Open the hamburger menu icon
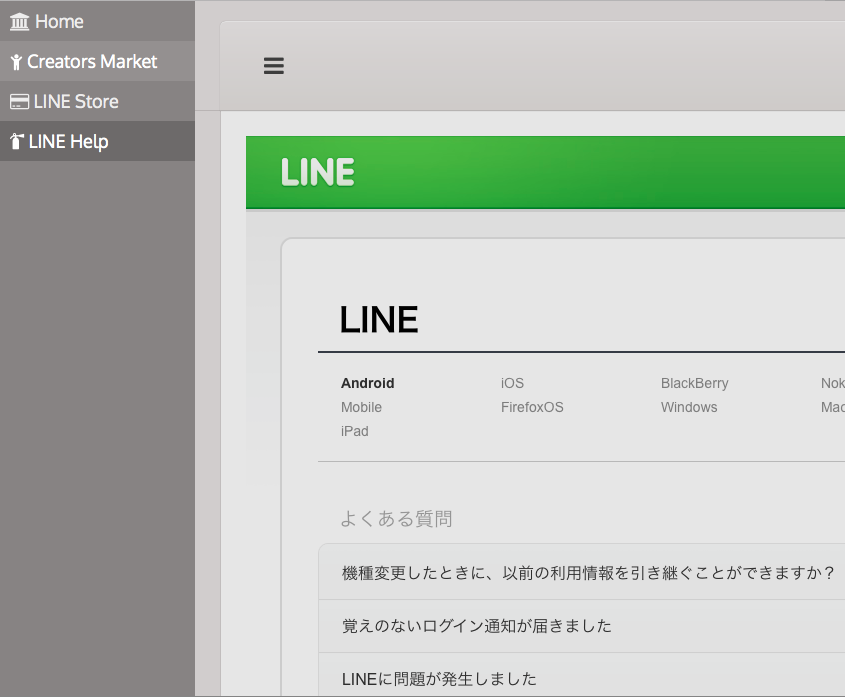845x697 pixels. [x=274, y=66]
